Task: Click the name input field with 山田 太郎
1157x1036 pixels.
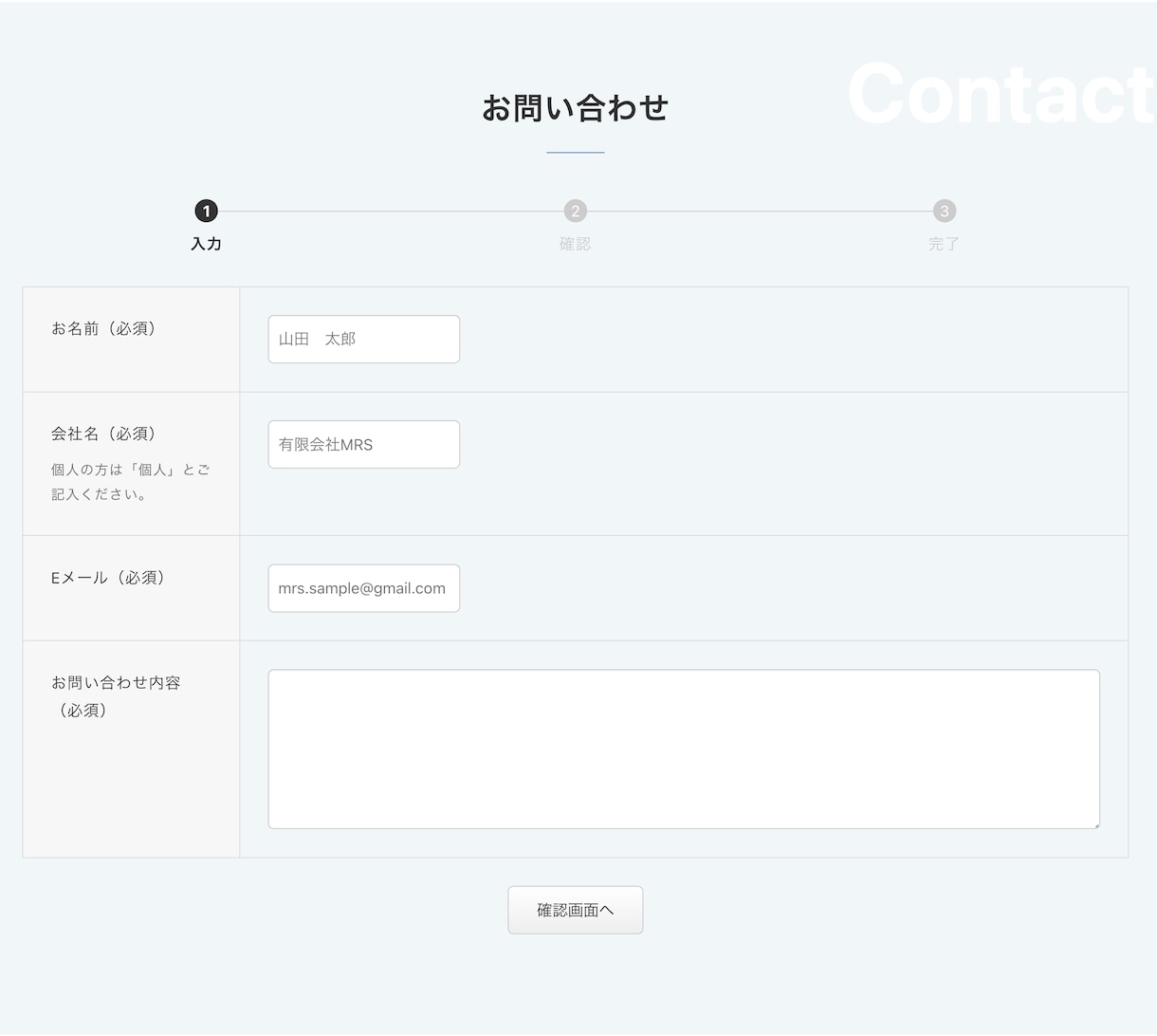Action: pos(364,339)
